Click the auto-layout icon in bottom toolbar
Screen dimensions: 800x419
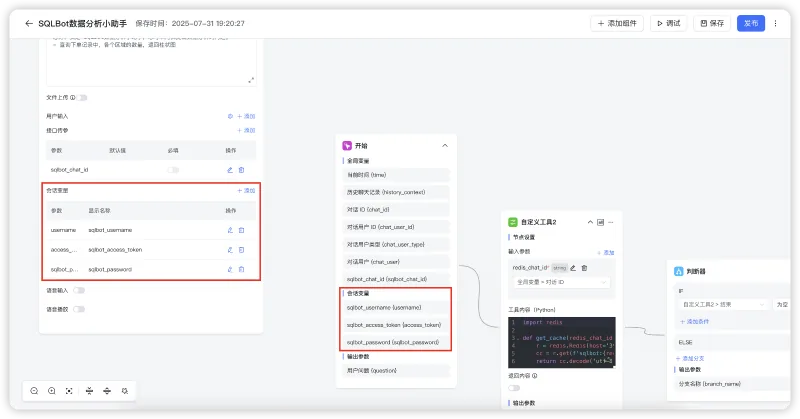[x=124, y=391]
